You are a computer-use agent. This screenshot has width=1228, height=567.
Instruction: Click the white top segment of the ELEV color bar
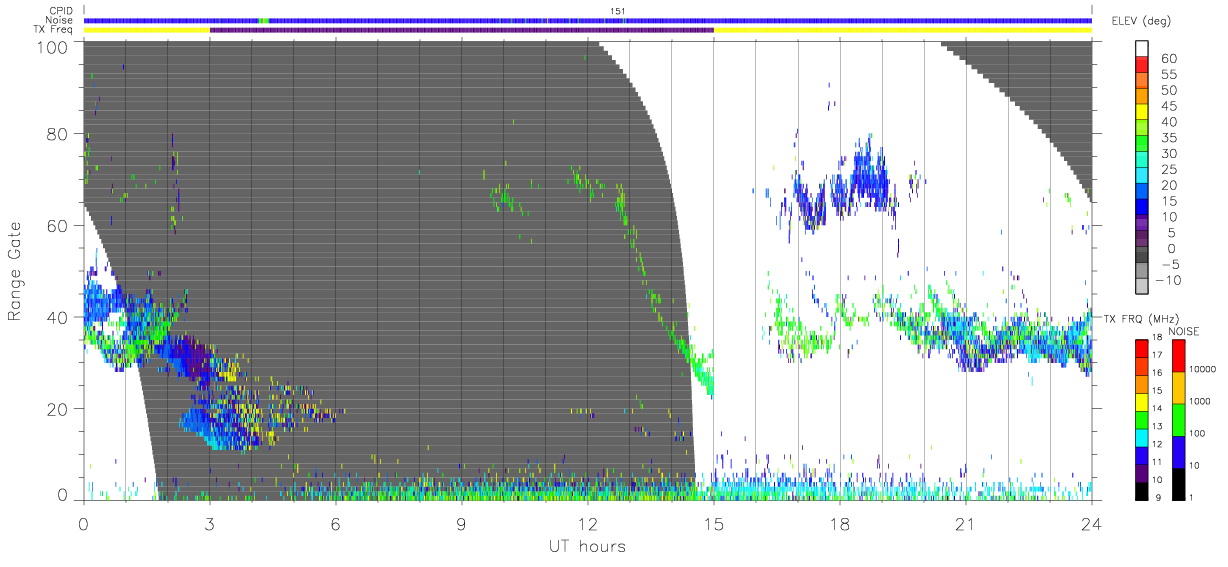pyautogui.click(x=1141, y=50)
